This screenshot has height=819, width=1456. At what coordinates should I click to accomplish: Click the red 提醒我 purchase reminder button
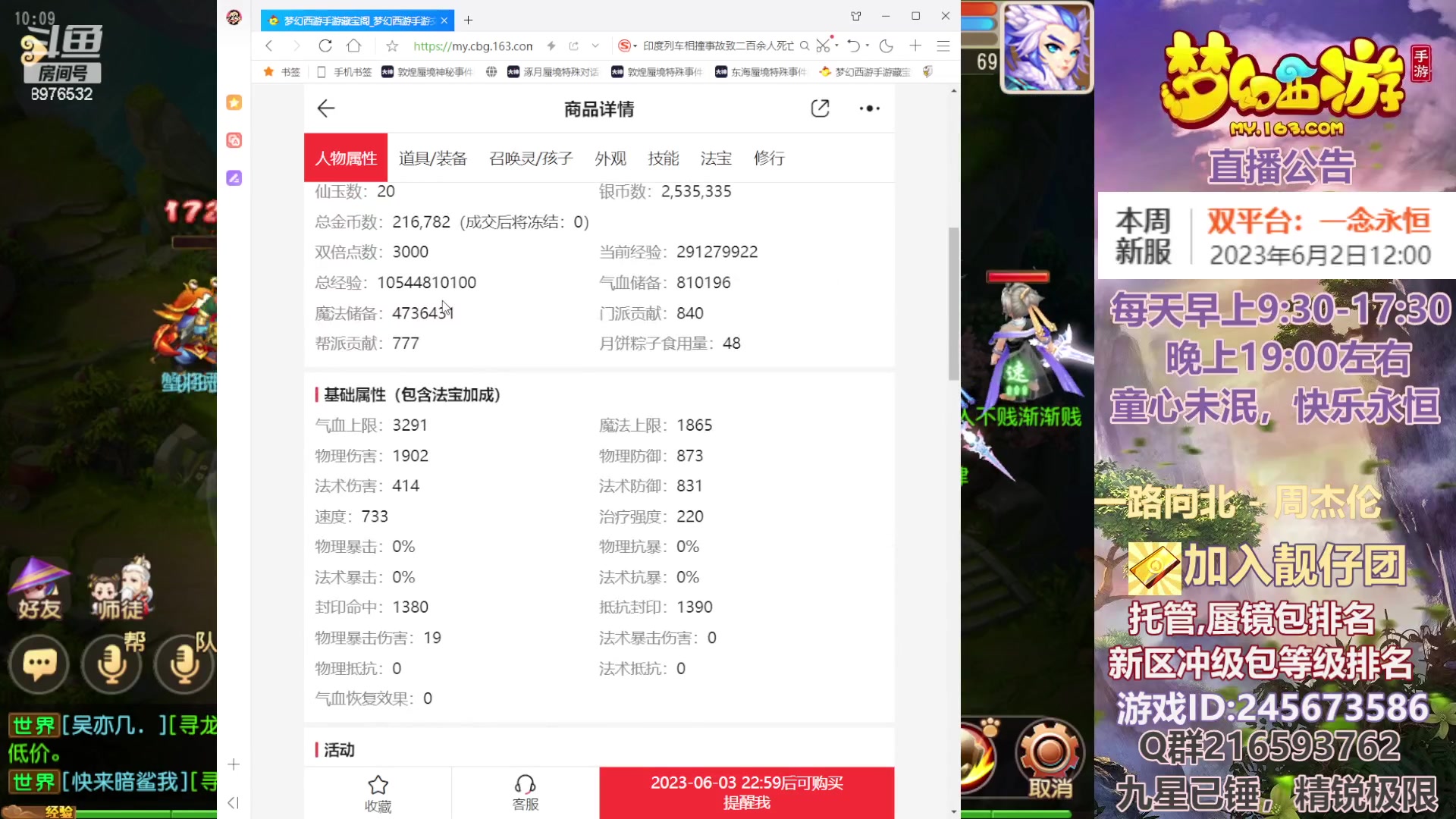pyautogui.click(x=747, y=793)
